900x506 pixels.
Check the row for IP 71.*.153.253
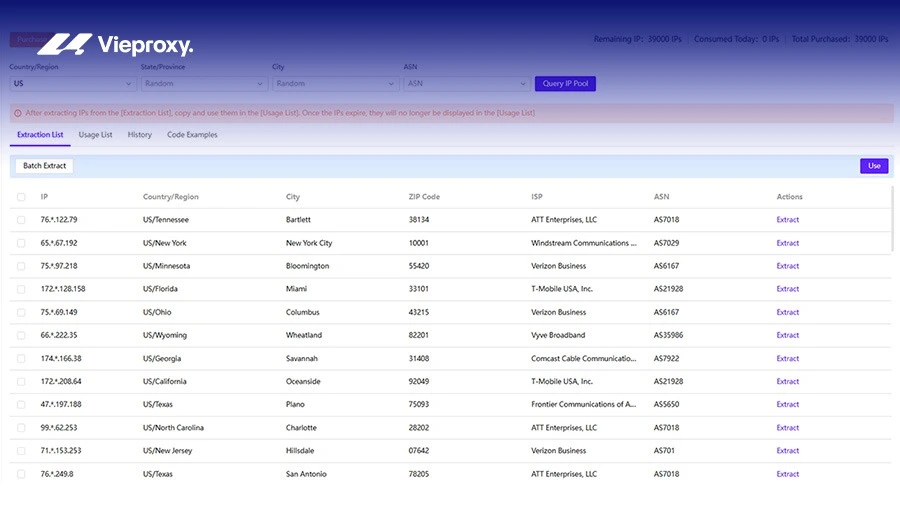[21, 451]
